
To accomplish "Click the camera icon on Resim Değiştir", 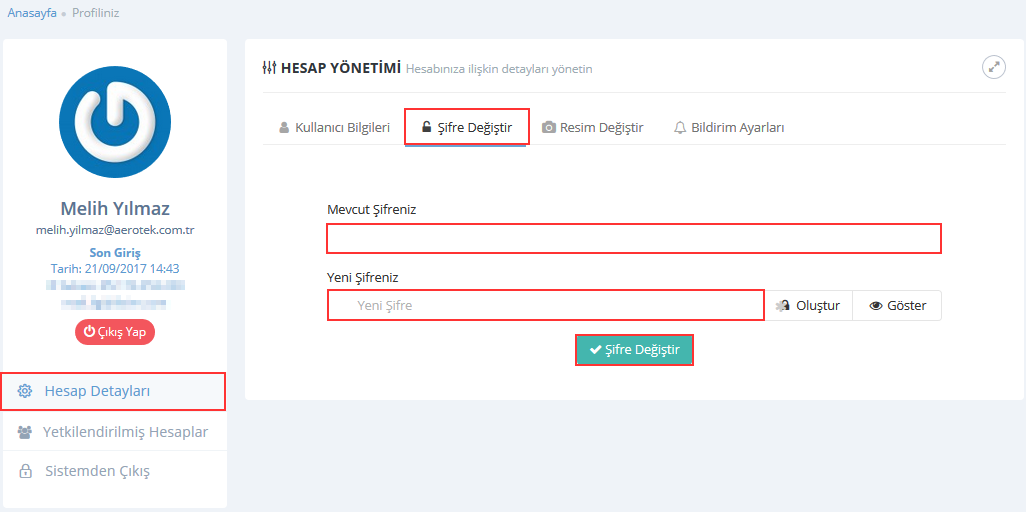I will pyautogui.click(x=549, y=128).
